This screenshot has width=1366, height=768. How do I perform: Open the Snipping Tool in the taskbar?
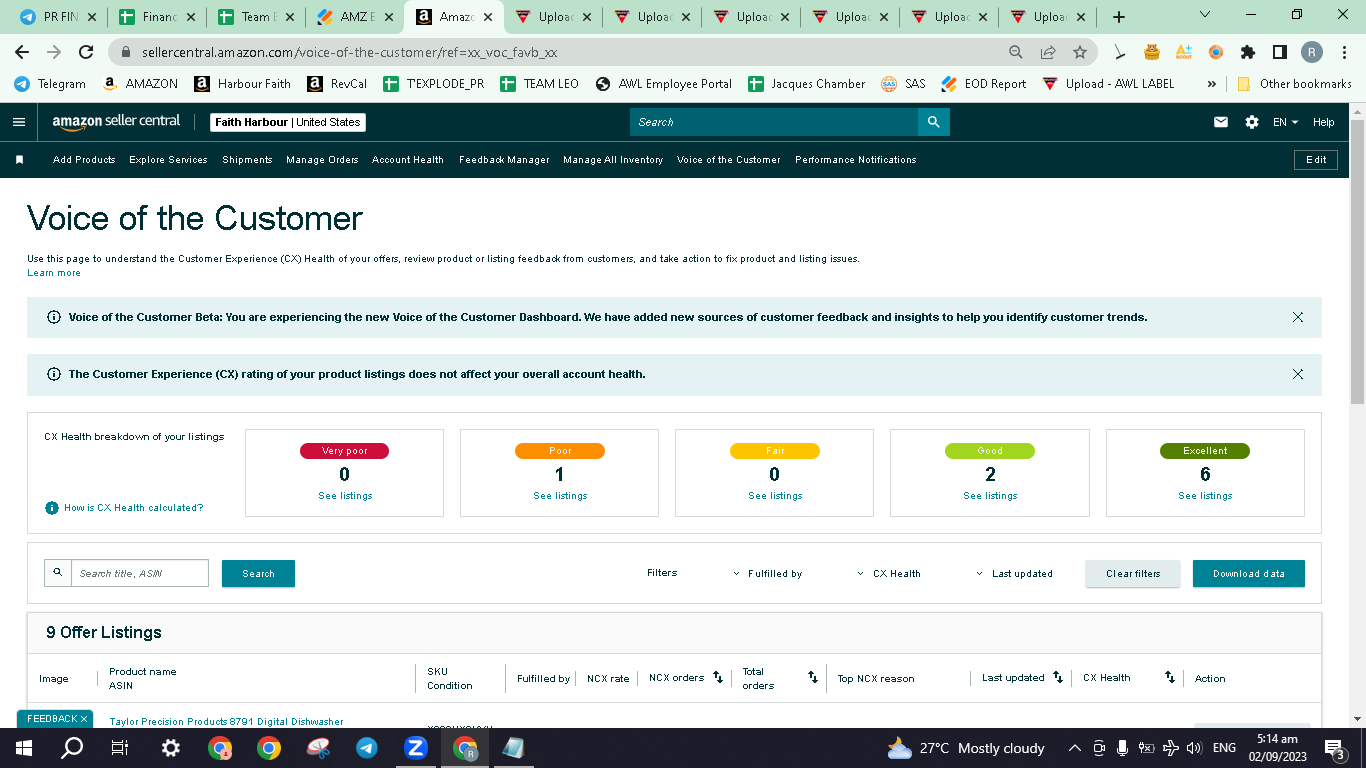[318, 748]
